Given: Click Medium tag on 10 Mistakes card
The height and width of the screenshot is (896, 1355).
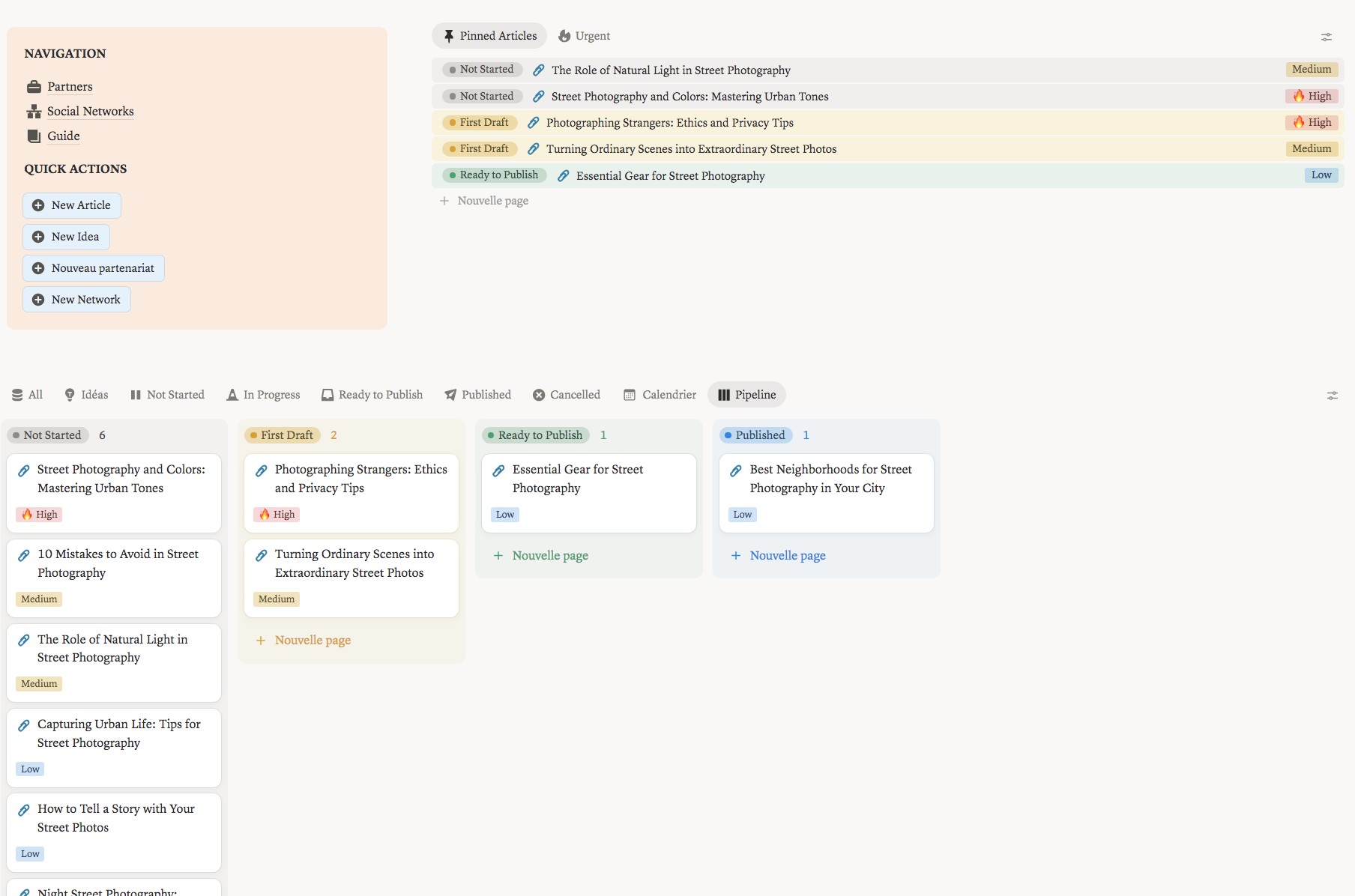Looking at the screenshot, I should (39, 599).
